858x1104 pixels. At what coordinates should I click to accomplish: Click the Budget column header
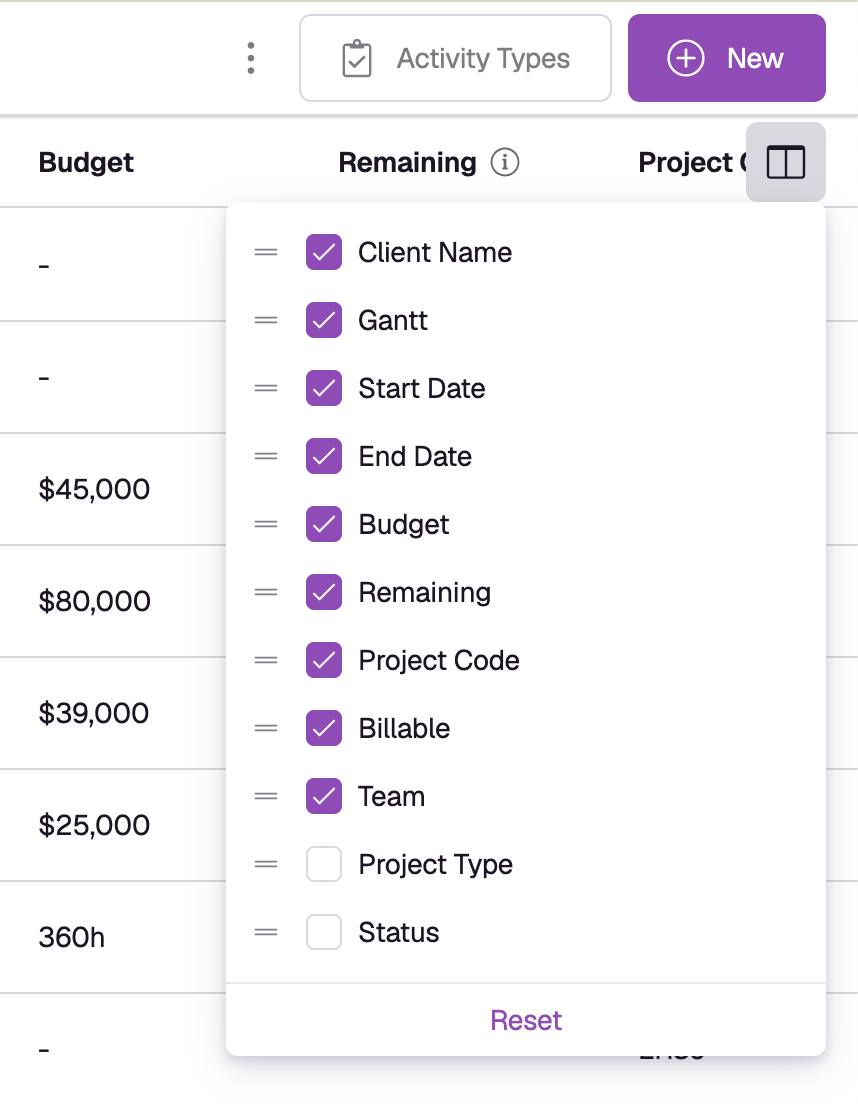point(86,163)
